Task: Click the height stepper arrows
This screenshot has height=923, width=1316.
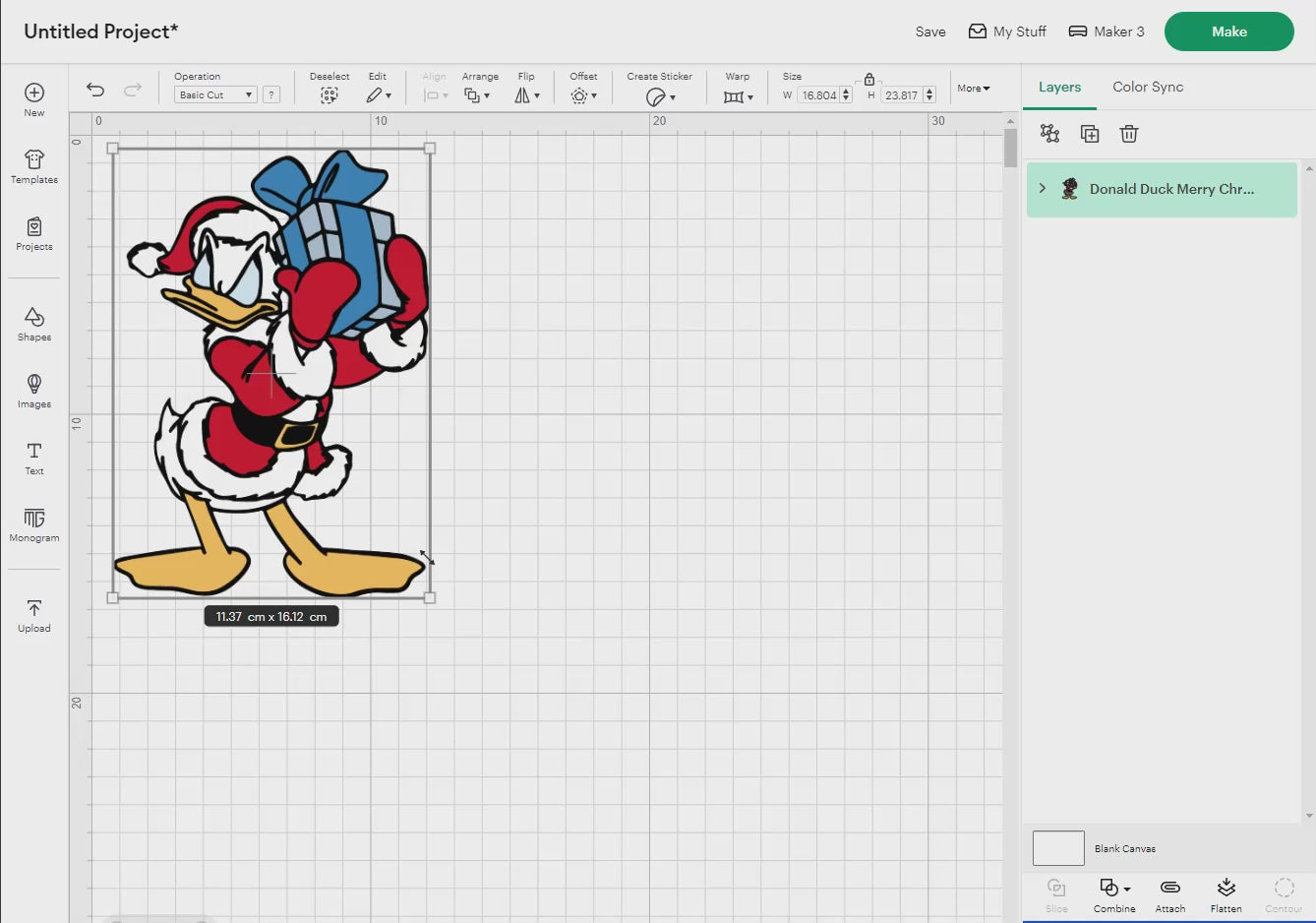Action: [x=929, y=95]
